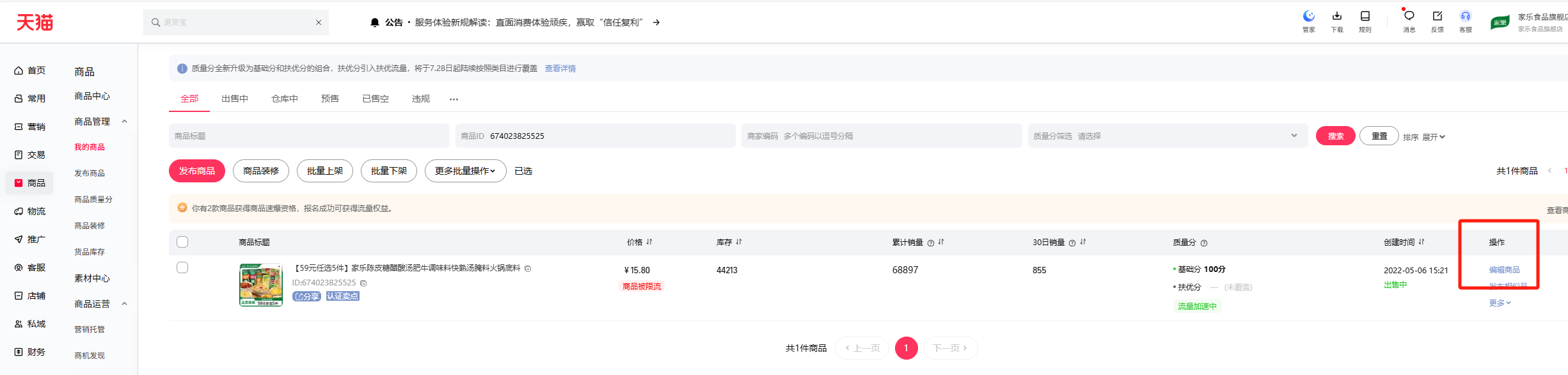Click the 认证卖点 badge
Screen dimensions: 1568x375
[x=343, y=296]
